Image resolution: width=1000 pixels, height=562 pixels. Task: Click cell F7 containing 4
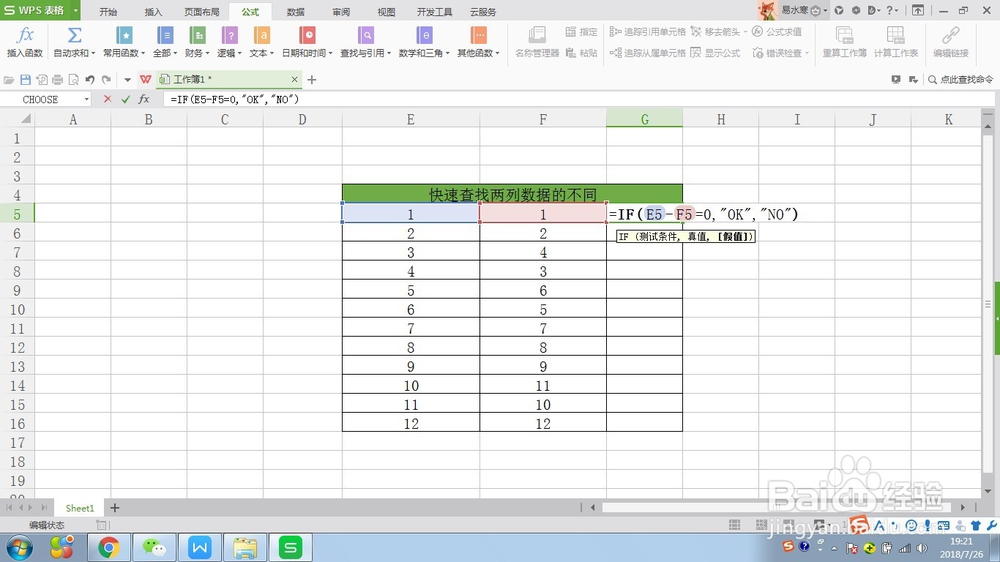point(543,253)
